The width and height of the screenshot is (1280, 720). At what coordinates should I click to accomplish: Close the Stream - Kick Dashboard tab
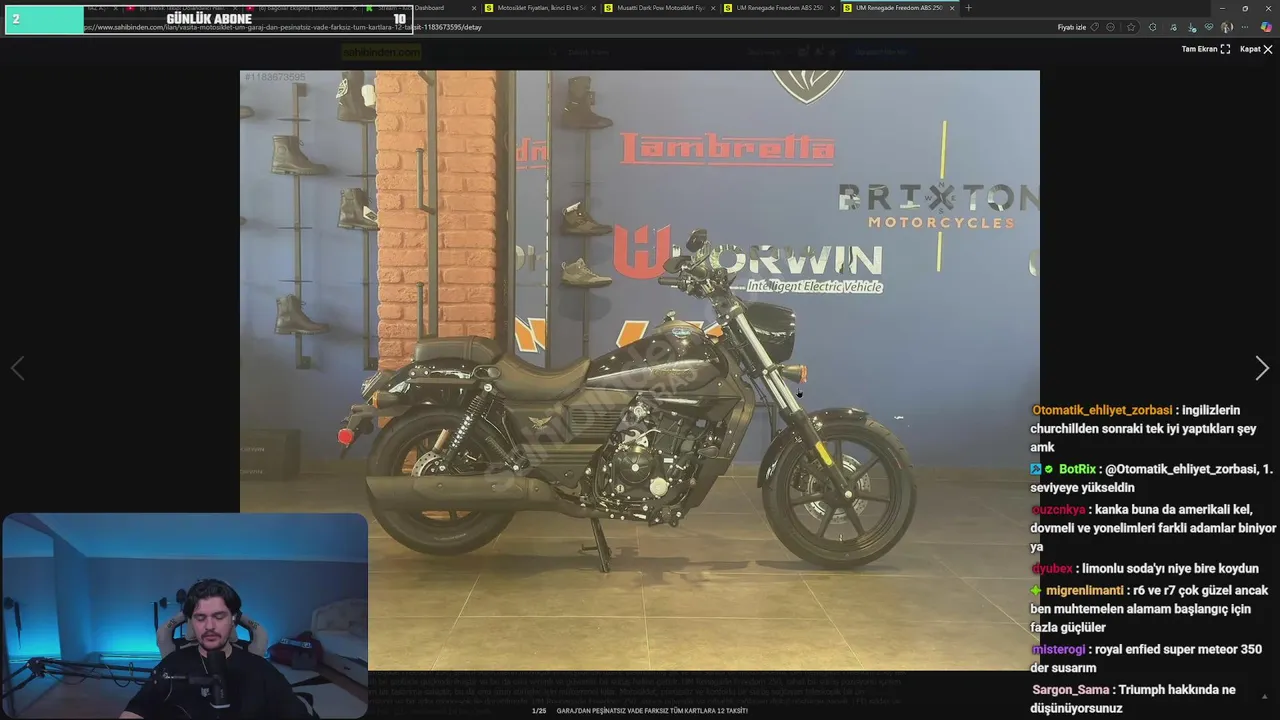click(x=474, y=8)
